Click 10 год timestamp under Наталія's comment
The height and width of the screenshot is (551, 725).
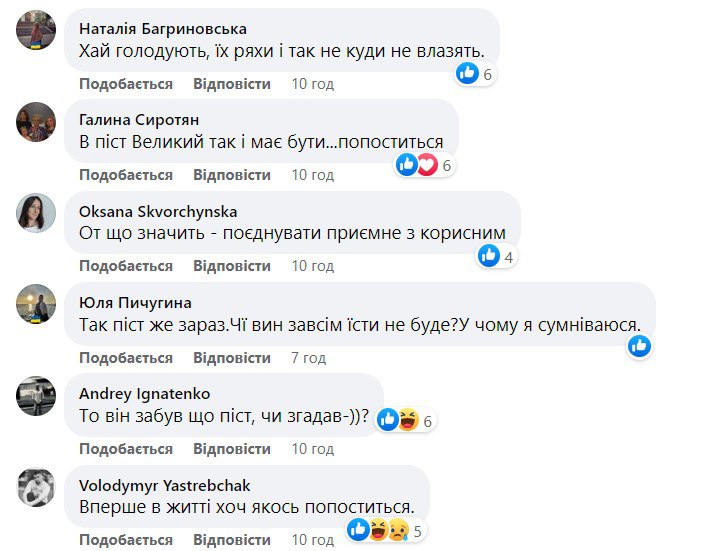tap(312, 84)
